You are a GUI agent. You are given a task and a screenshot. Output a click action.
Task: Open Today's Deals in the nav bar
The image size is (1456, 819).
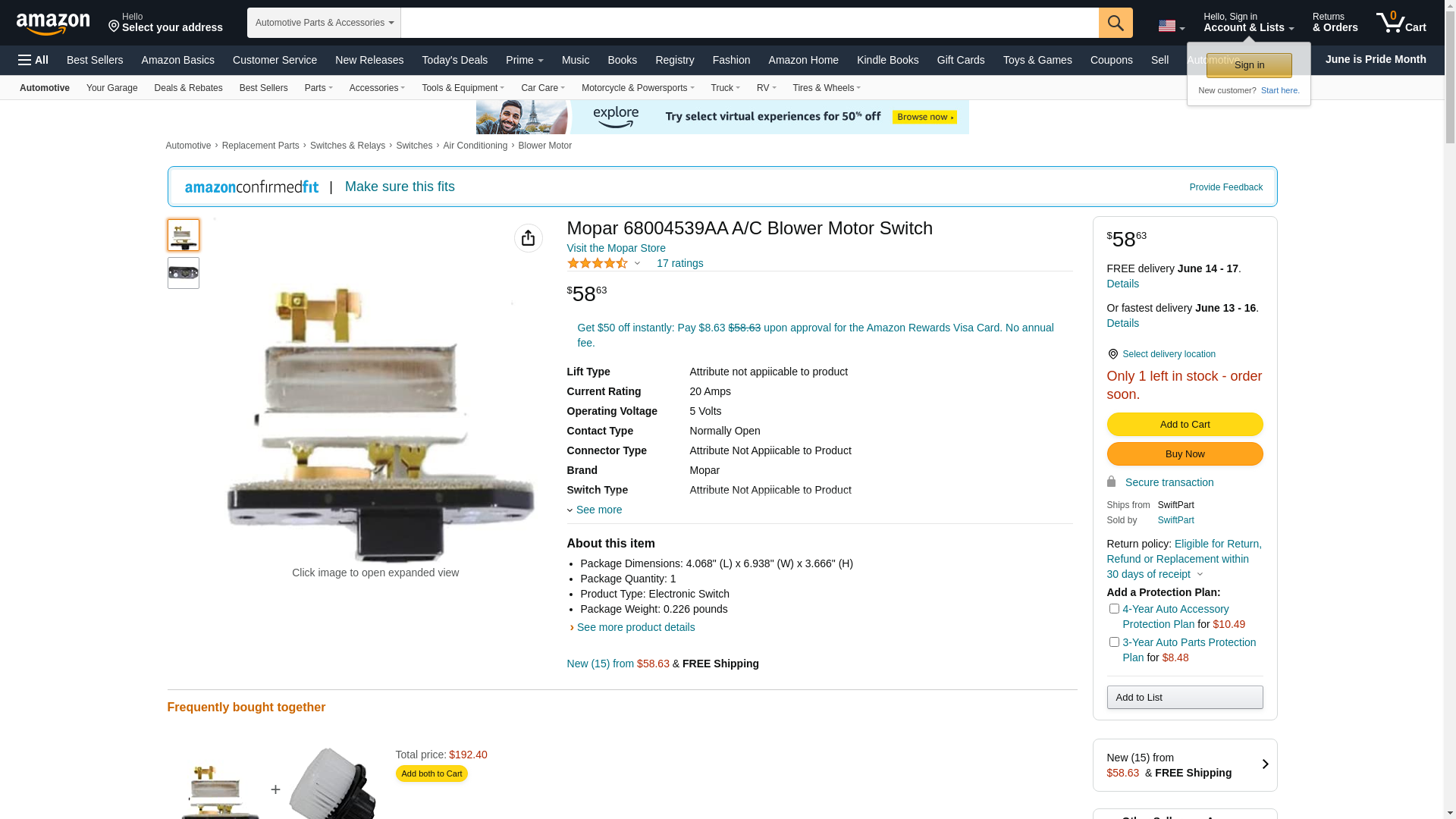pyautogui.click(x=454, y=60)
